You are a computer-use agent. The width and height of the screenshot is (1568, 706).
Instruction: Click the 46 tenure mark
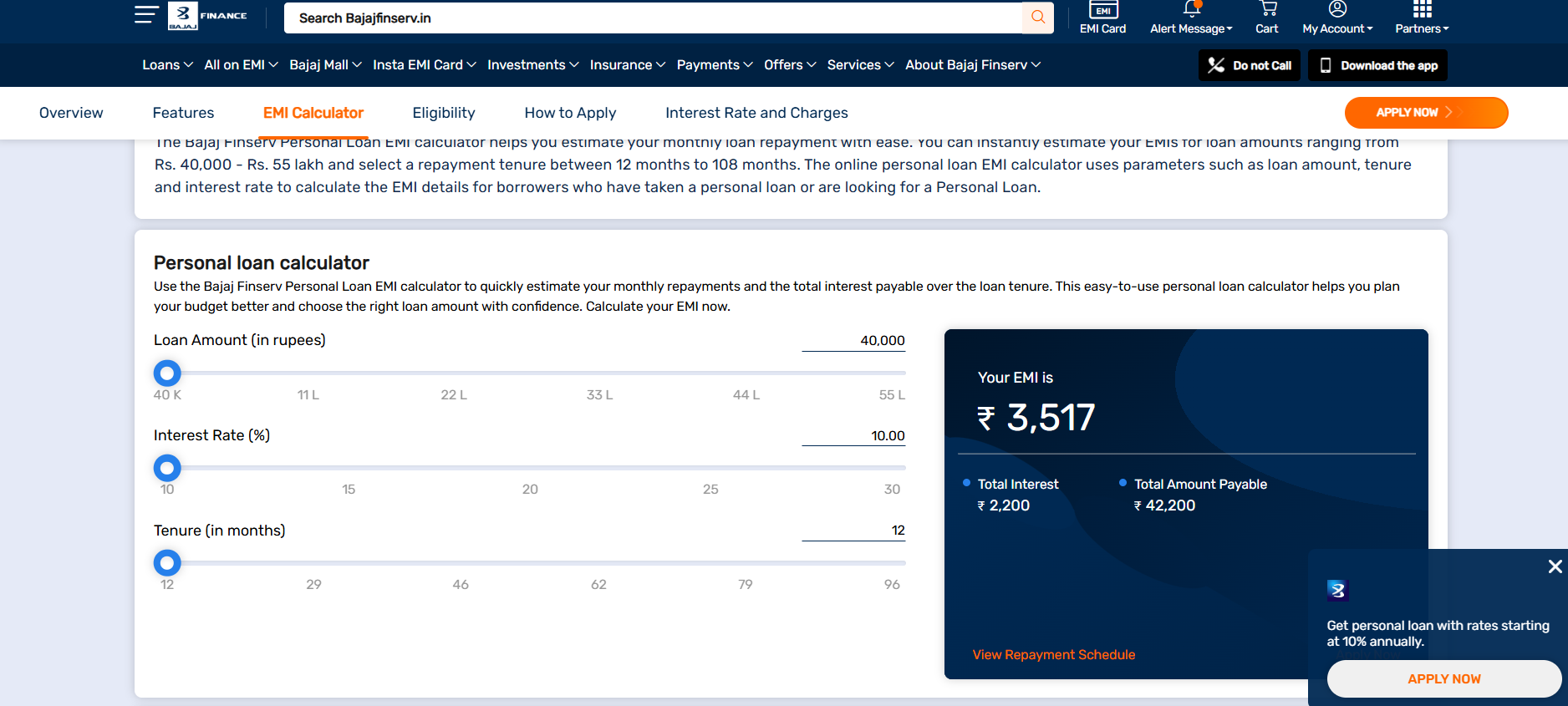click(x=461, y=585)
